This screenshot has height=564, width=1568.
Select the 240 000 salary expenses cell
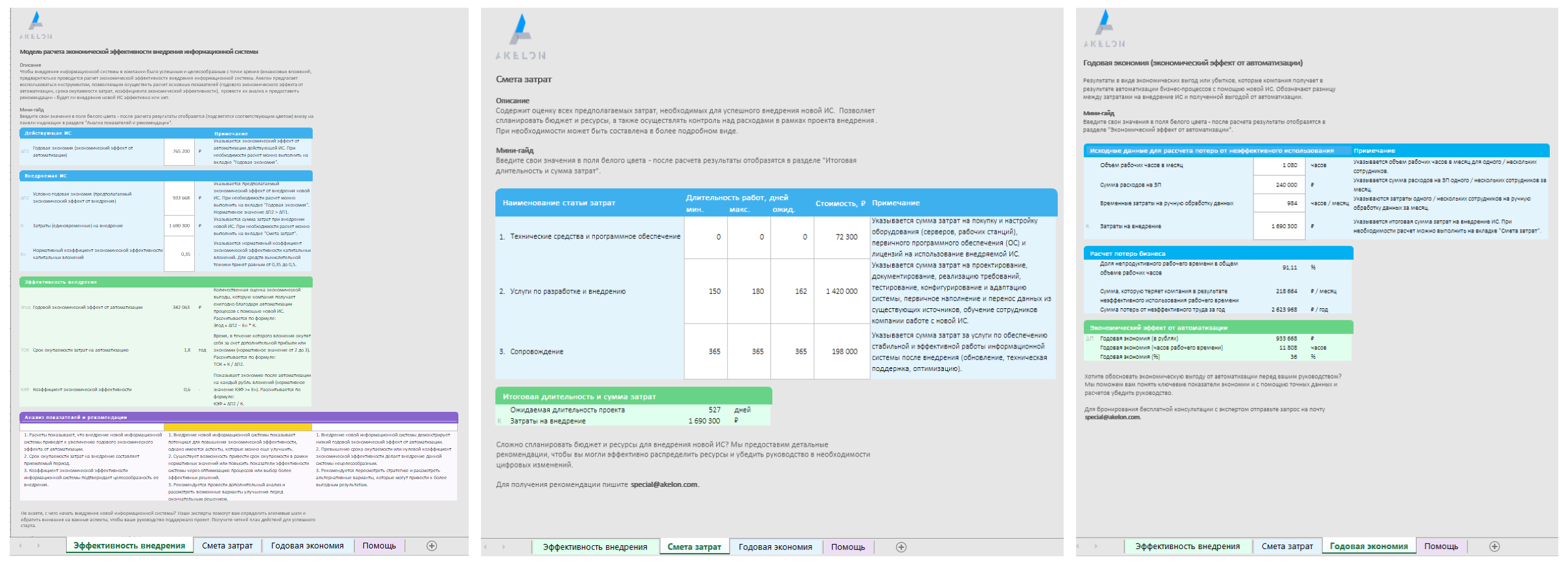(1279, 185)
